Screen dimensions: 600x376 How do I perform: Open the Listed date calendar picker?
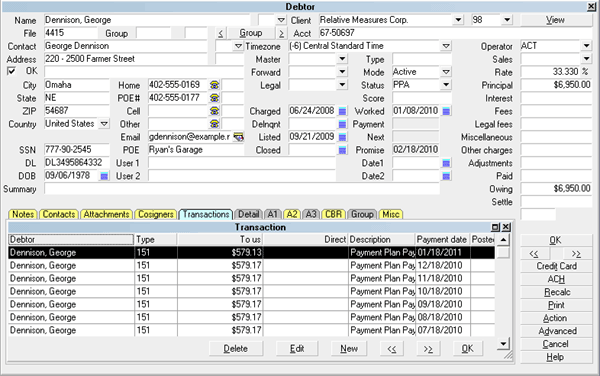[x=342, y=137]
